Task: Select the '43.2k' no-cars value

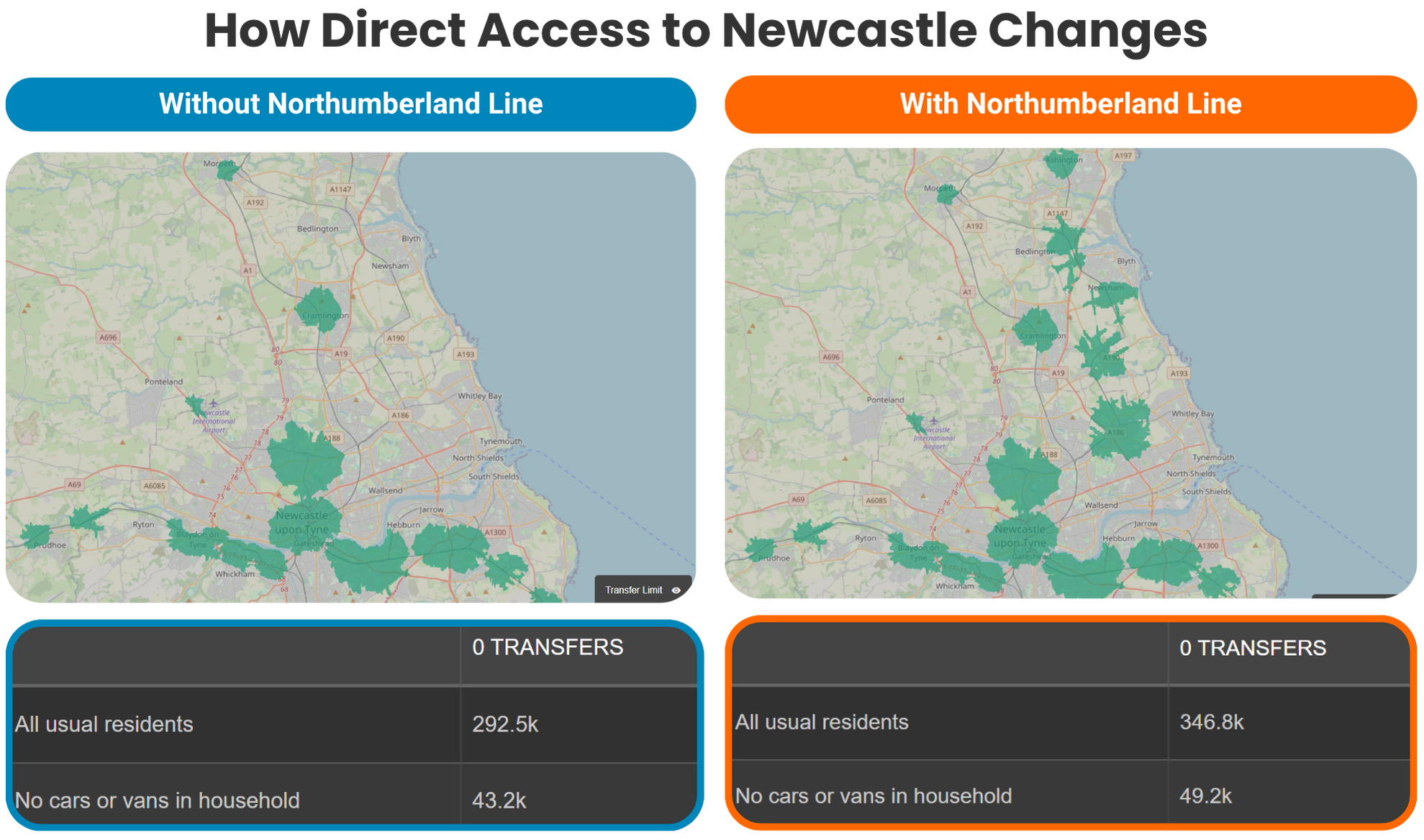Action: [x=499, y=800]
